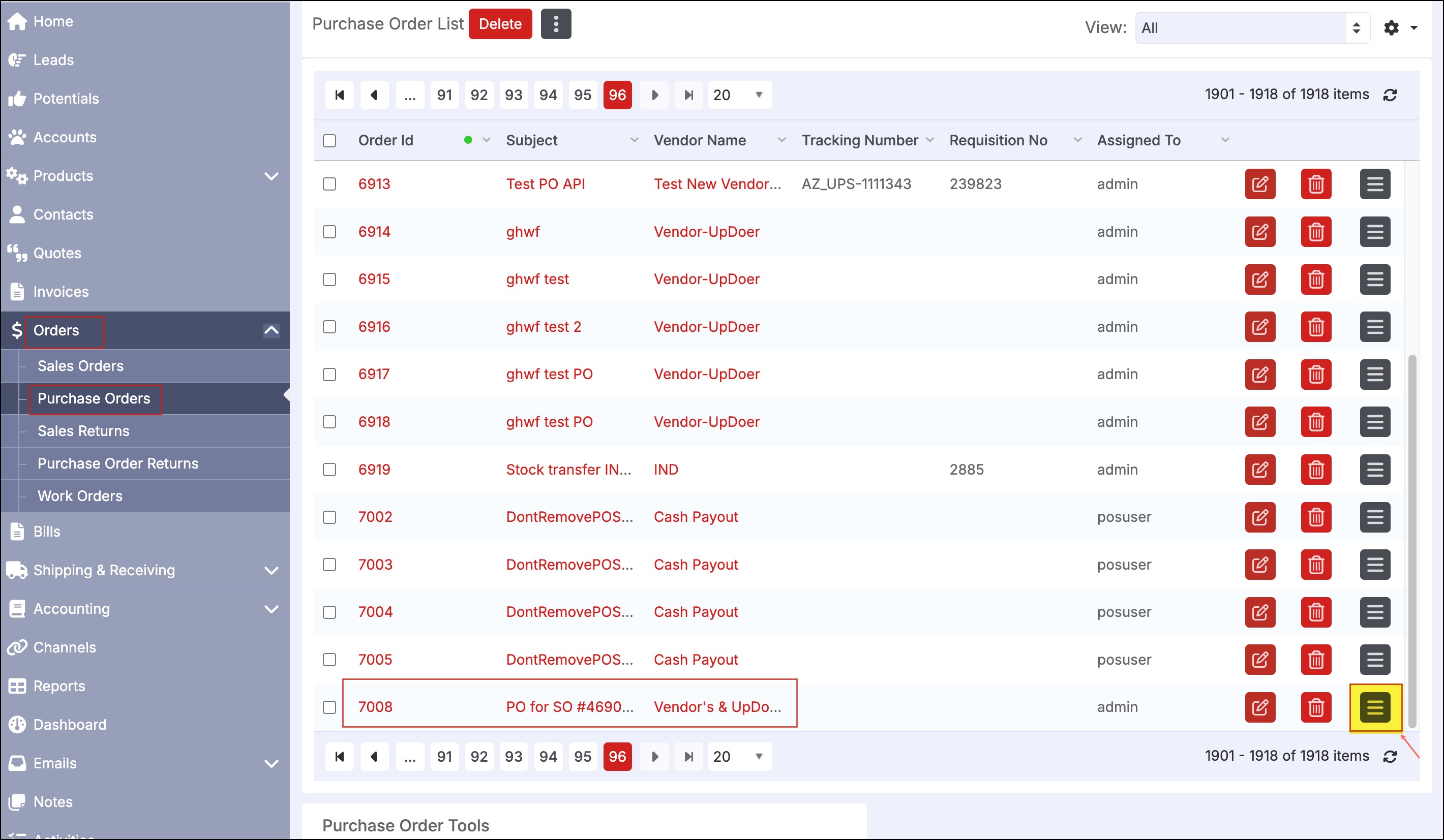This screenshot has height=840, width=1444.
Task: Select the checkbox for order 7008
Action: (329, 707)
